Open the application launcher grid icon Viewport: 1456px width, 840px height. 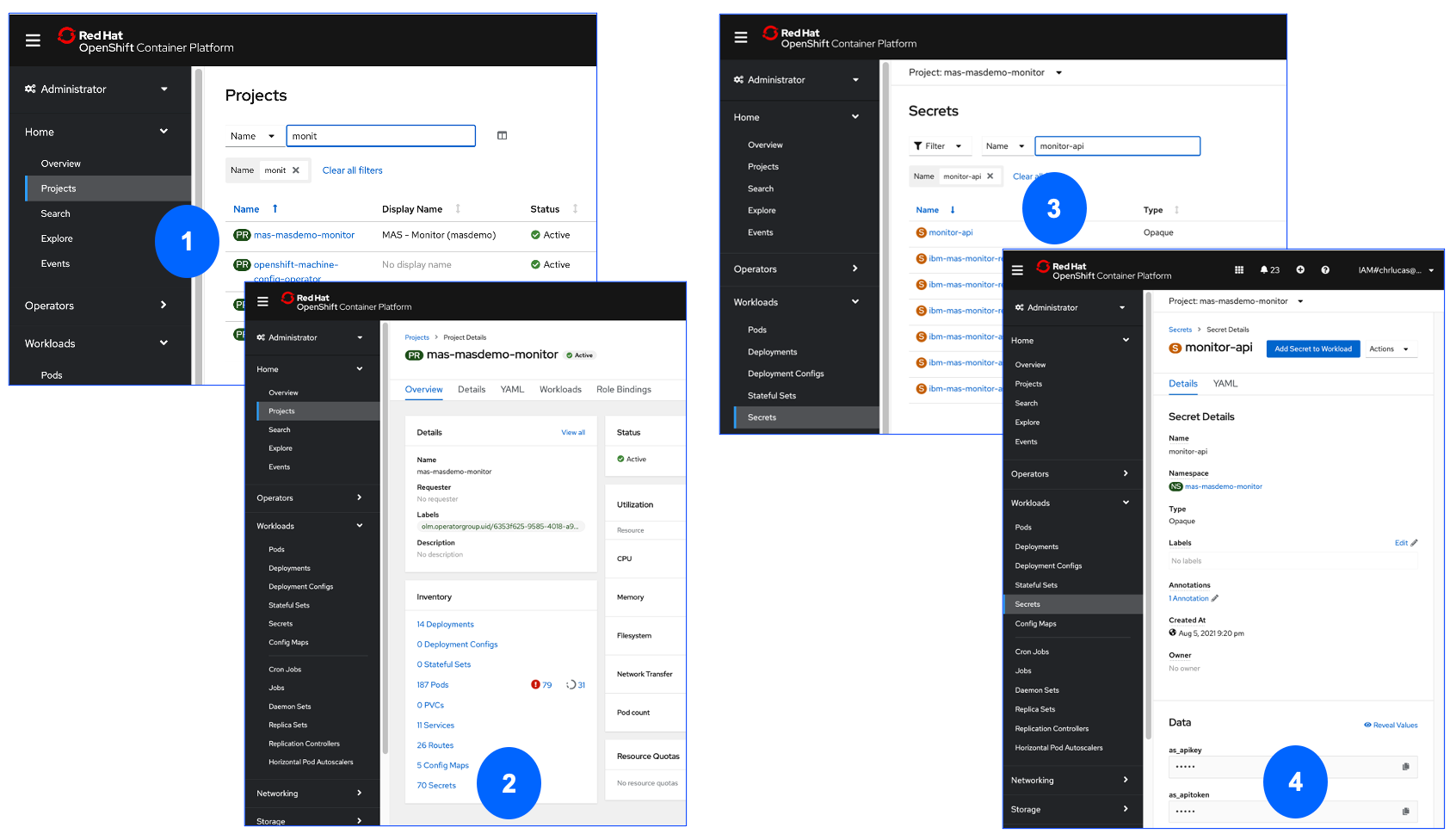pyautogui.click(x=1239, y=269)
